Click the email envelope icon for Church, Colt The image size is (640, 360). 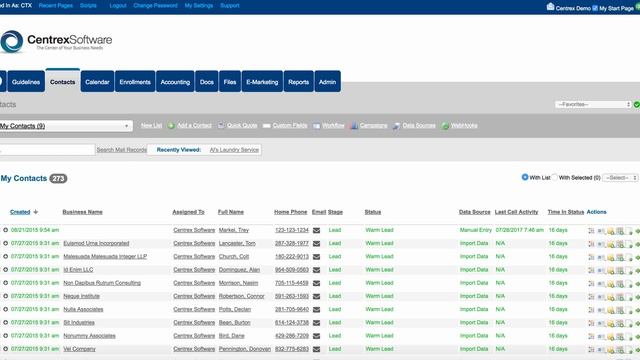click(x=316, y=257)
